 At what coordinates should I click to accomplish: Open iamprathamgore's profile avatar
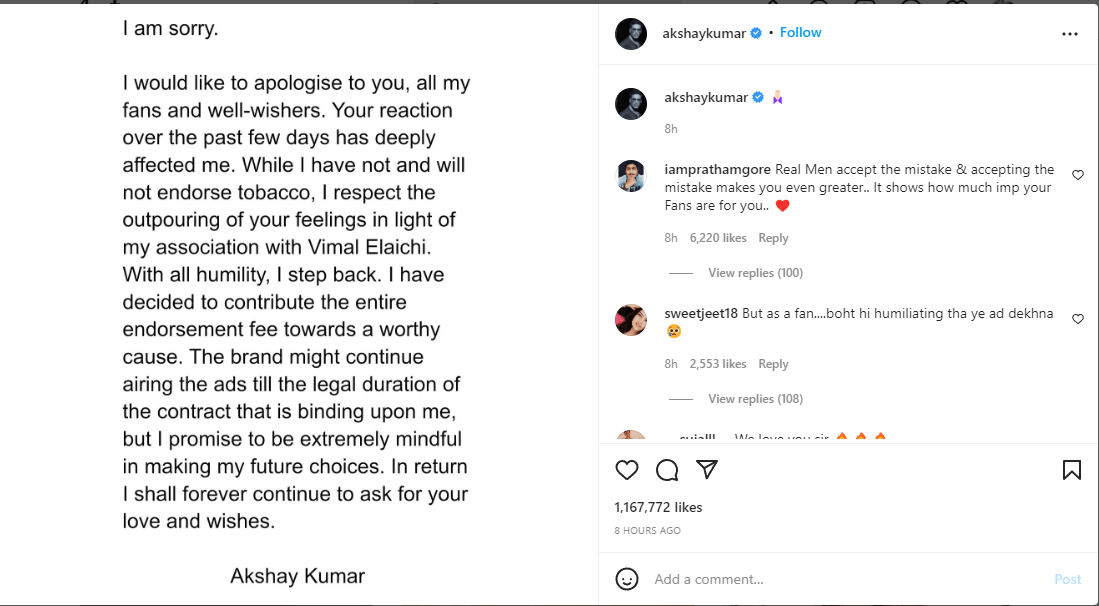(x=631, y=176)
